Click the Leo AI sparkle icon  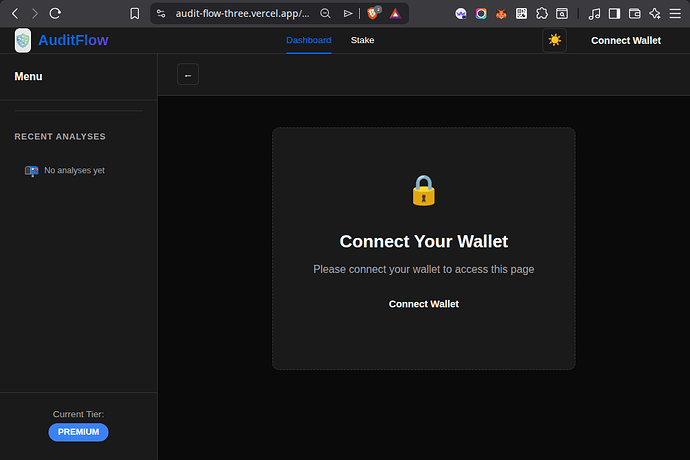pos(654,14)
